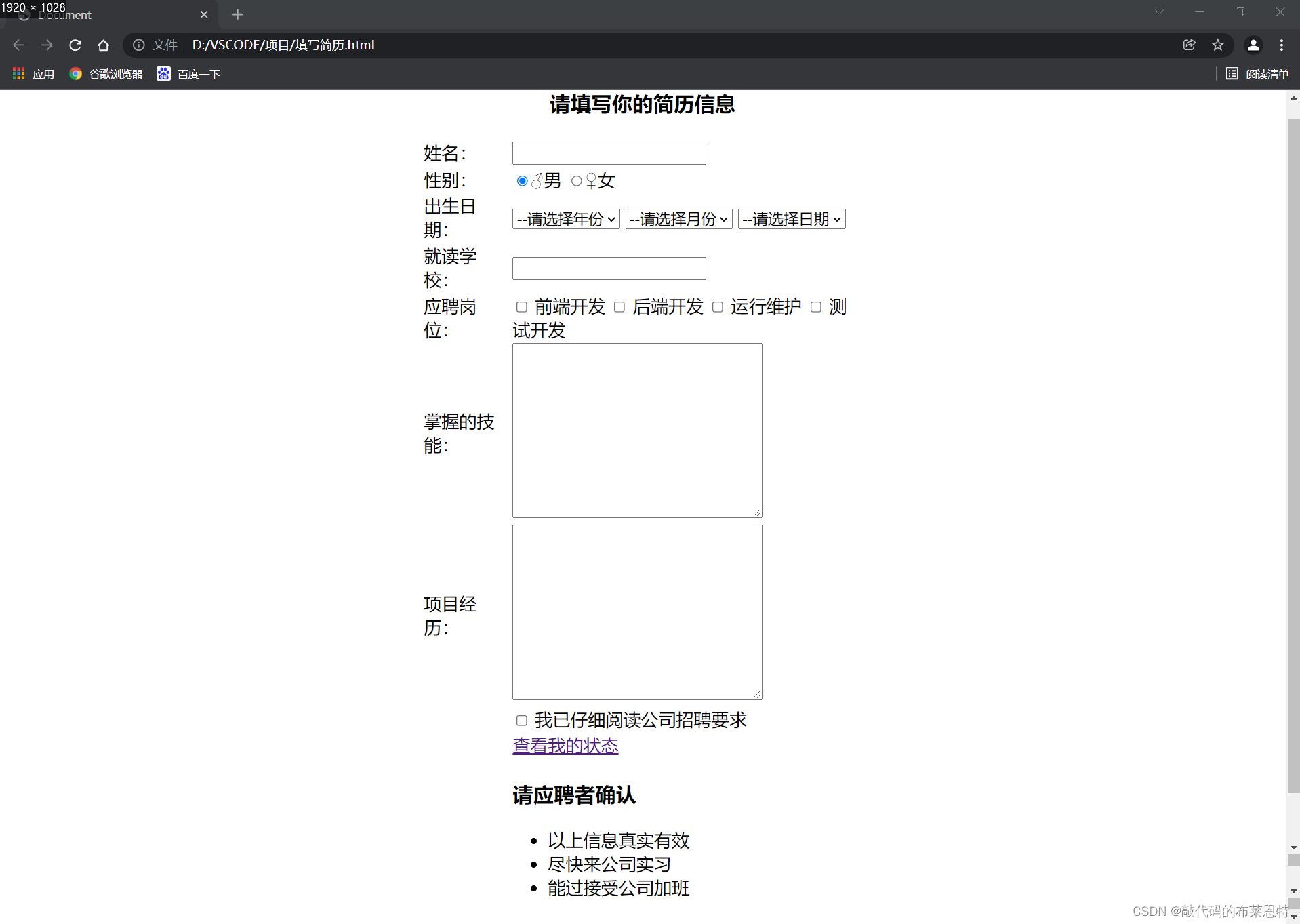Open the 请选择月份 dropdown
This screenshot has height=924, width=1300.
click(678, 218)
